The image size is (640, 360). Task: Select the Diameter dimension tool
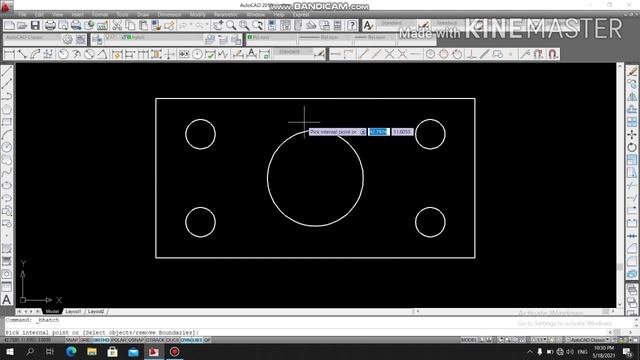tap(89, 54)
